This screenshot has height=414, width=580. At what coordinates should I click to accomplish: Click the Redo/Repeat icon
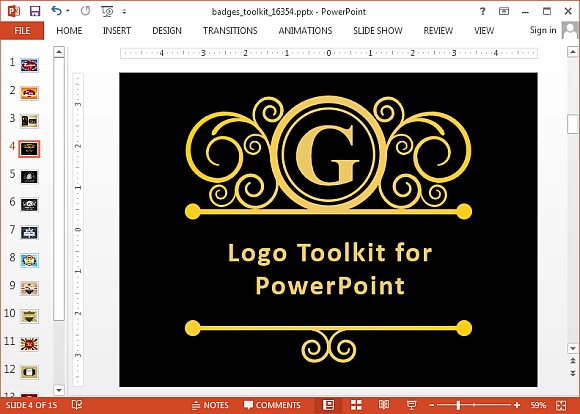[85, 11]
